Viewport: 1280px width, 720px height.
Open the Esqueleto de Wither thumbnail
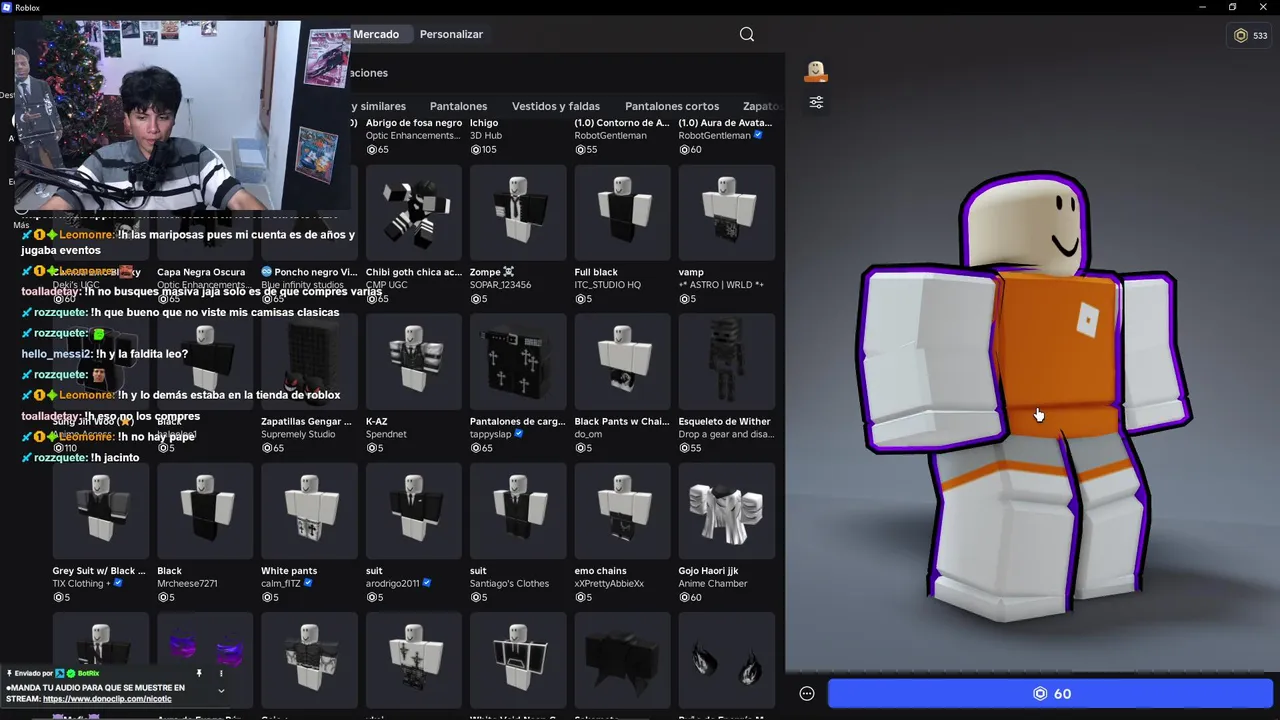tap(727, 362)
